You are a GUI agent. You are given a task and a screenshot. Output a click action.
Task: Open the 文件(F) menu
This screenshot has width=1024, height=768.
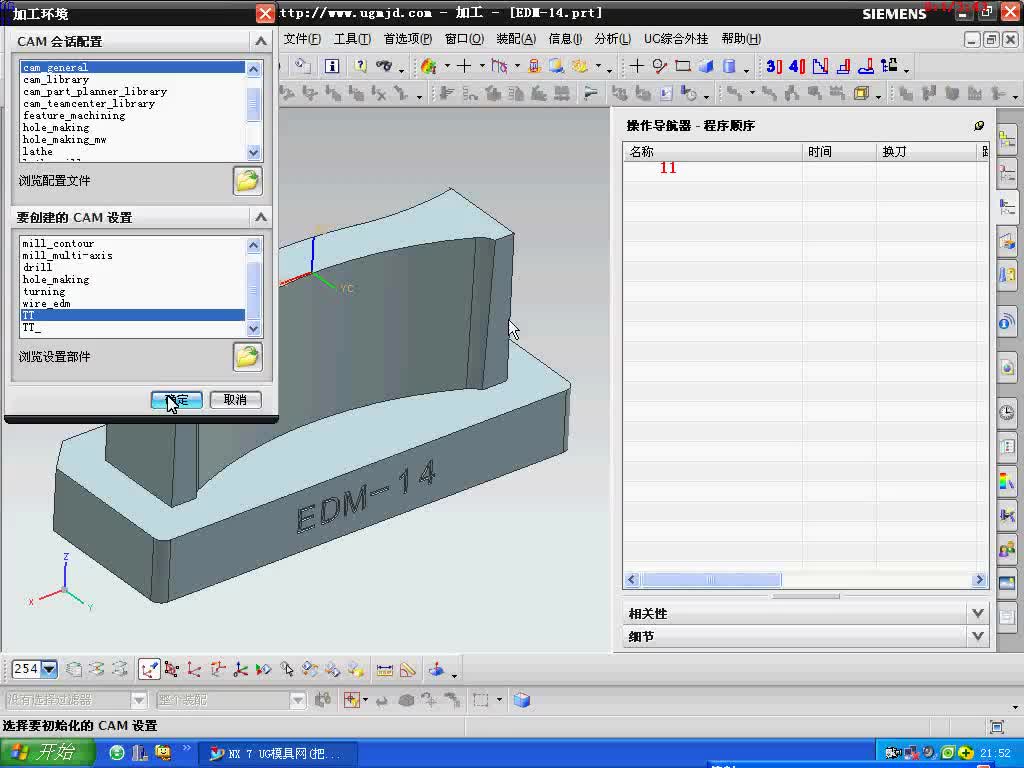pos(302,39)
